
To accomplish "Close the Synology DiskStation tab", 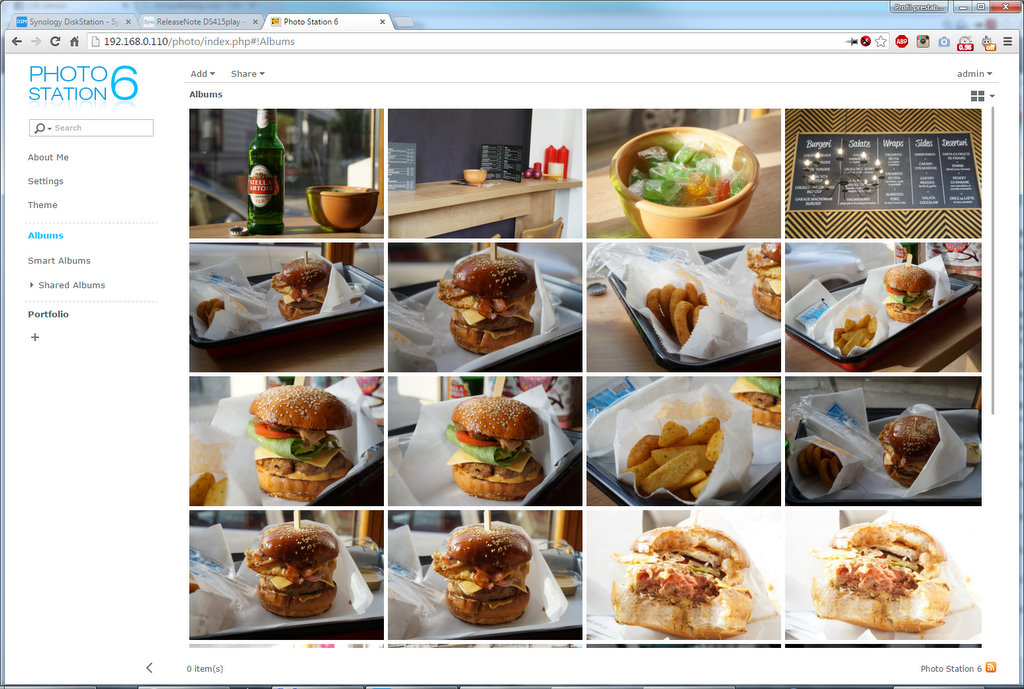I will [128, 22].
